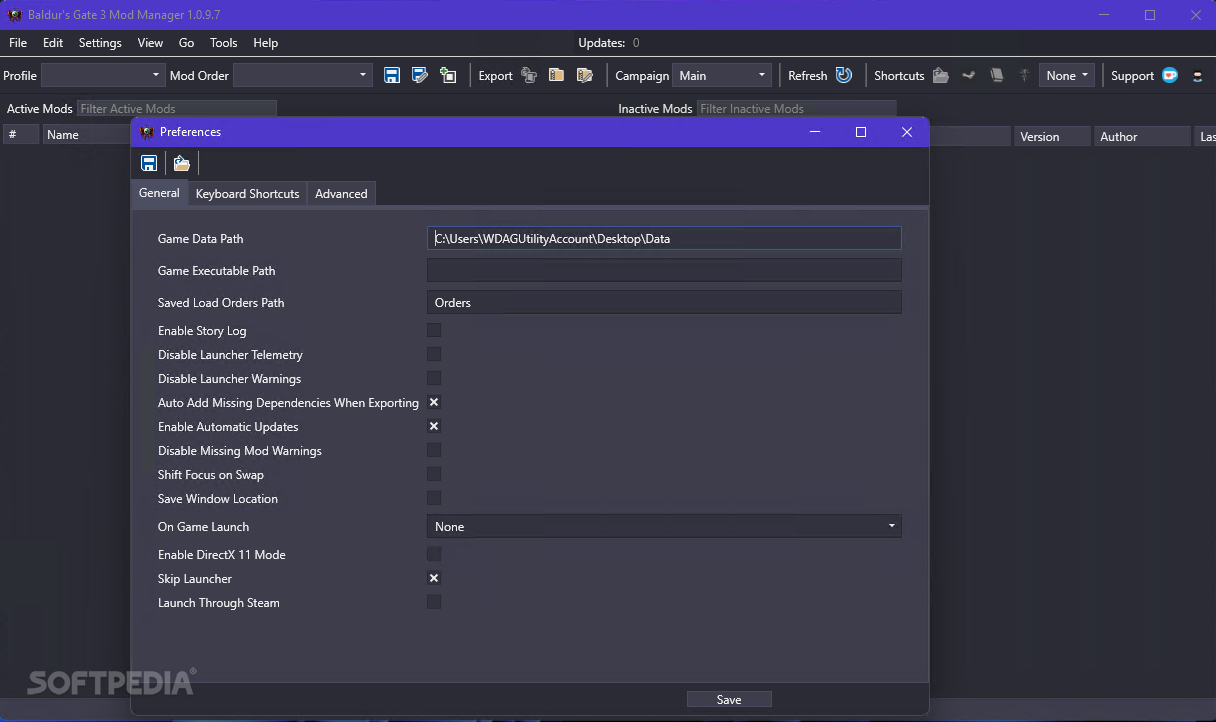Open the View menu
This screenshot has width=1216, height=722.
point(150,43)
